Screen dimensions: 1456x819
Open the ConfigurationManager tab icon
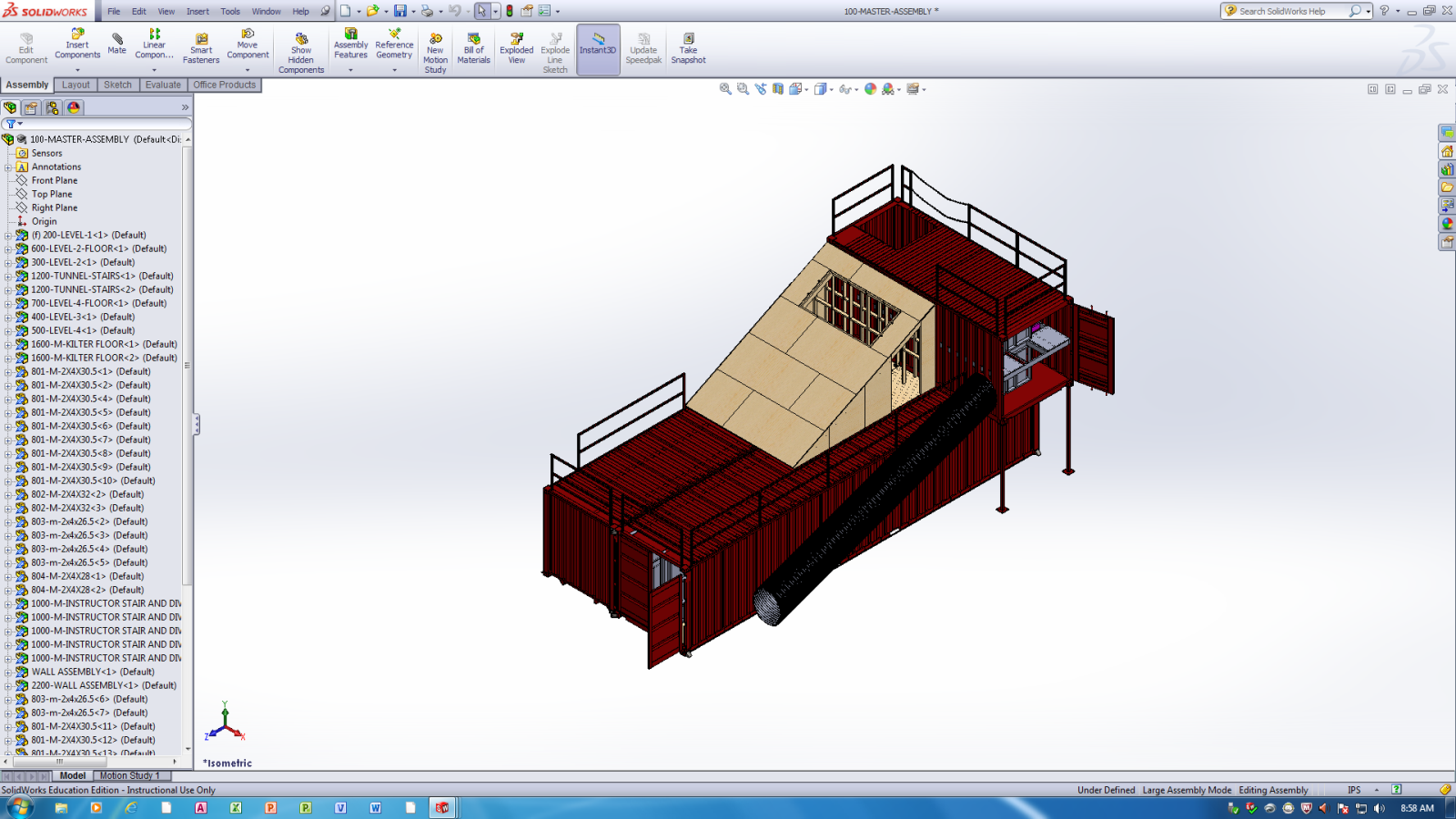click(53, 107)
